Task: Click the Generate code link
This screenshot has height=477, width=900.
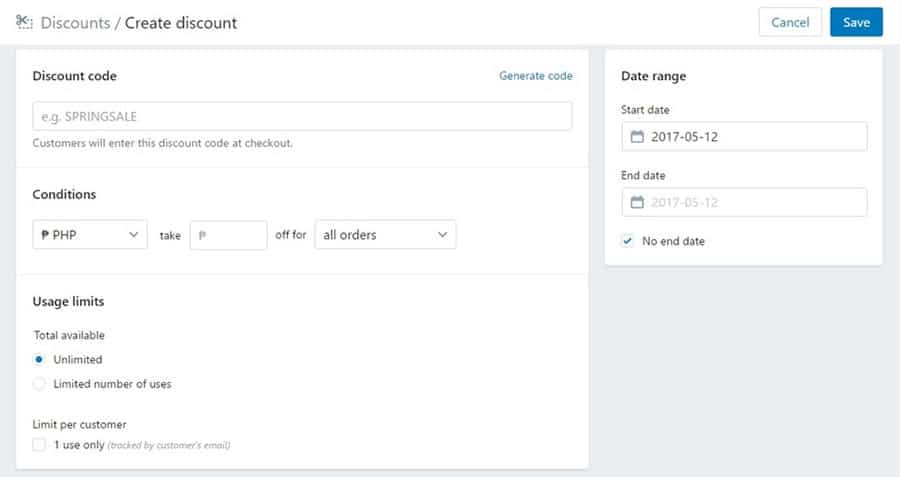Action: tap(536, 76)
